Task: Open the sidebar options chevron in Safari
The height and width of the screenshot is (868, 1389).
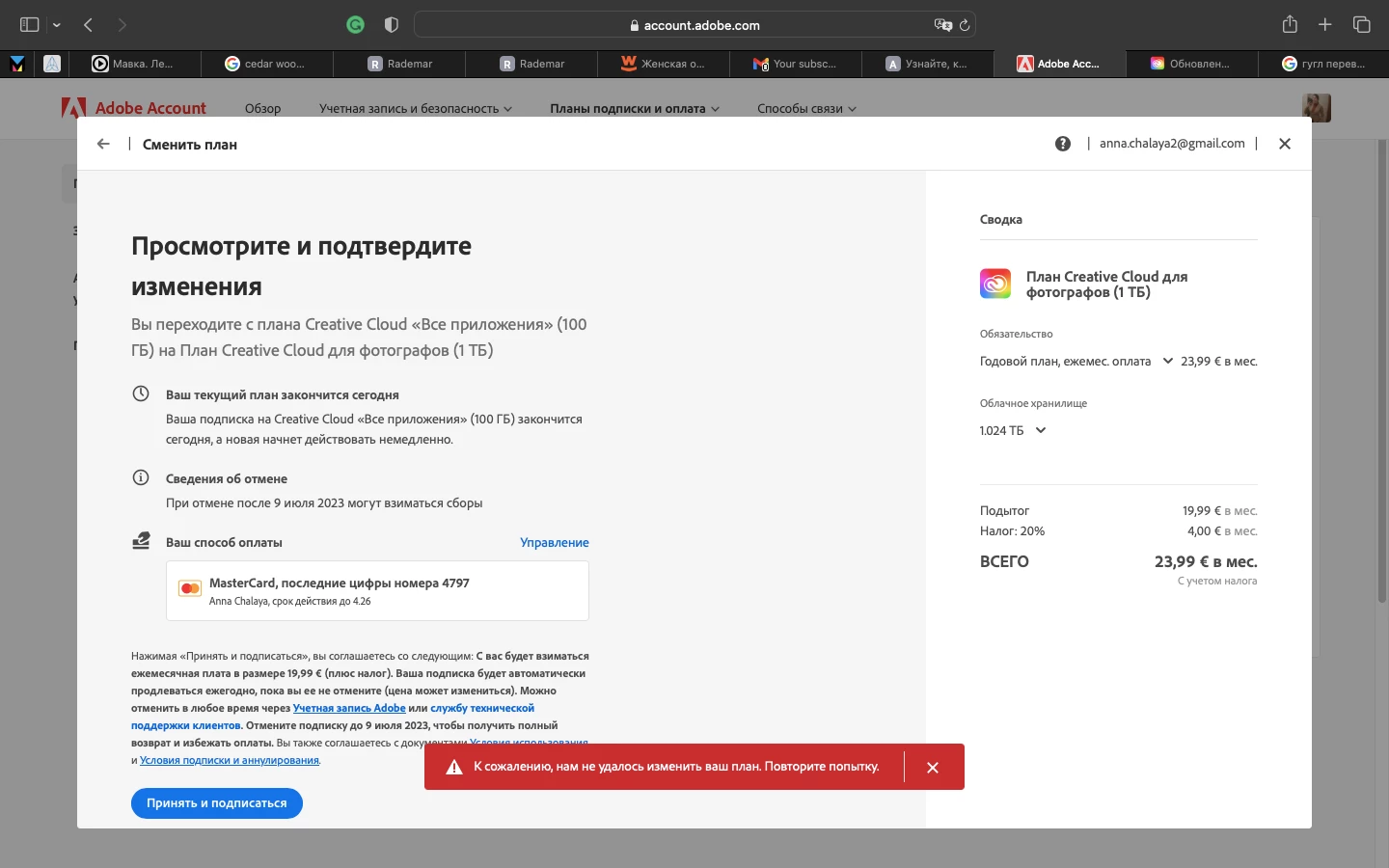Action: (x=57, y=25)
